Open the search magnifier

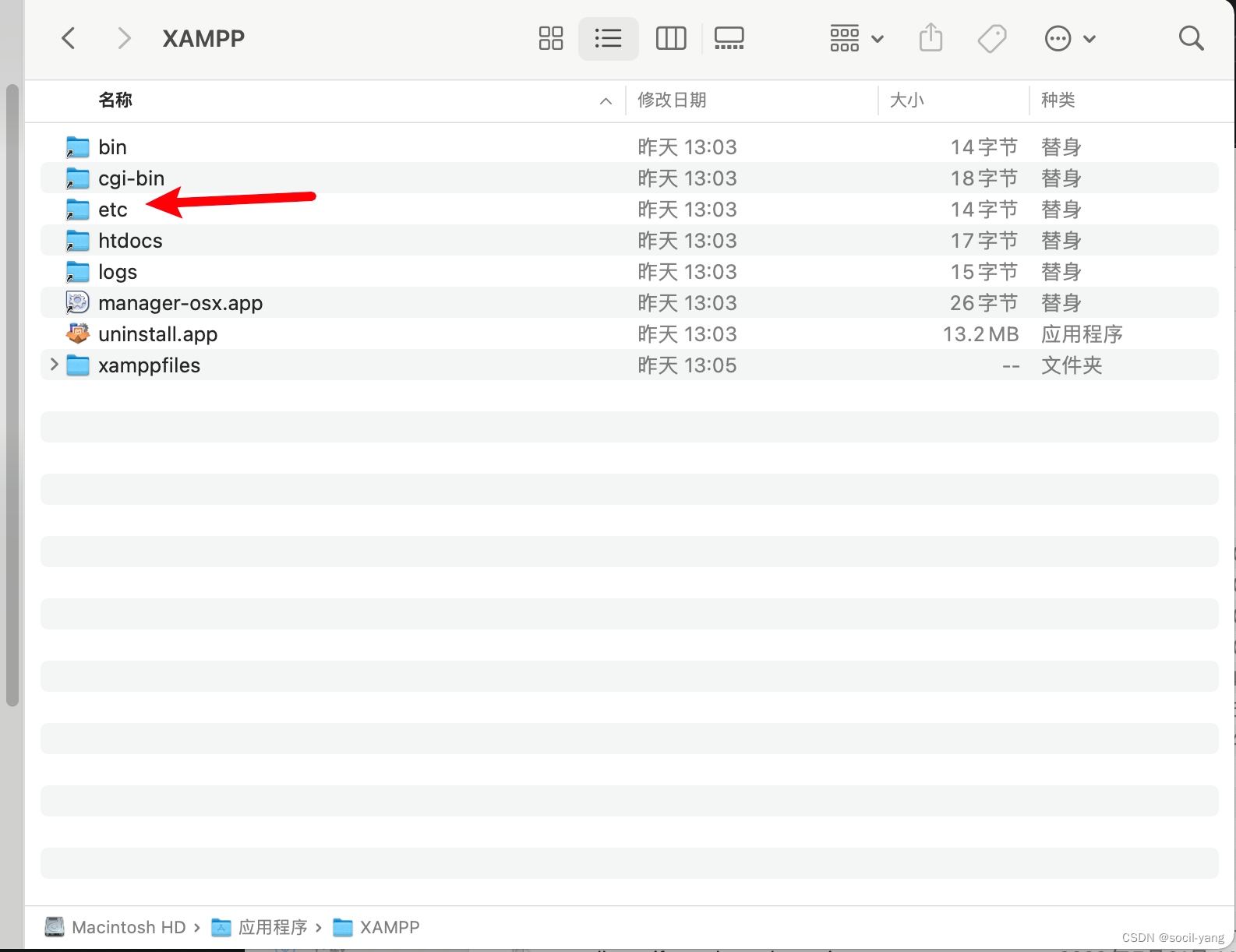point(1191,38)
